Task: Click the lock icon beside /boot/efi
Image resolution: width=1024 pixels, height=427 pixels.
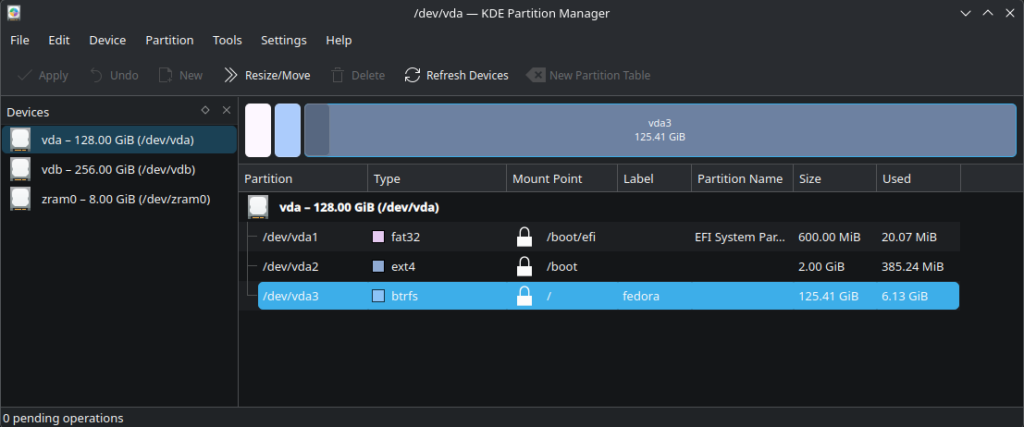Action: [x=524, y=236]
